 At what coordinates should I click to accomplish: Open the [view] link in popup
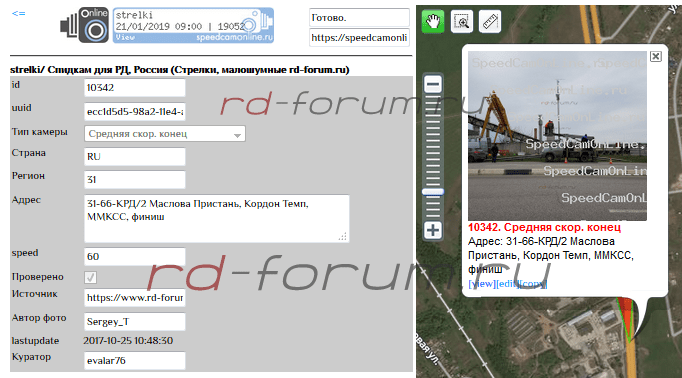tap(482, 284)
